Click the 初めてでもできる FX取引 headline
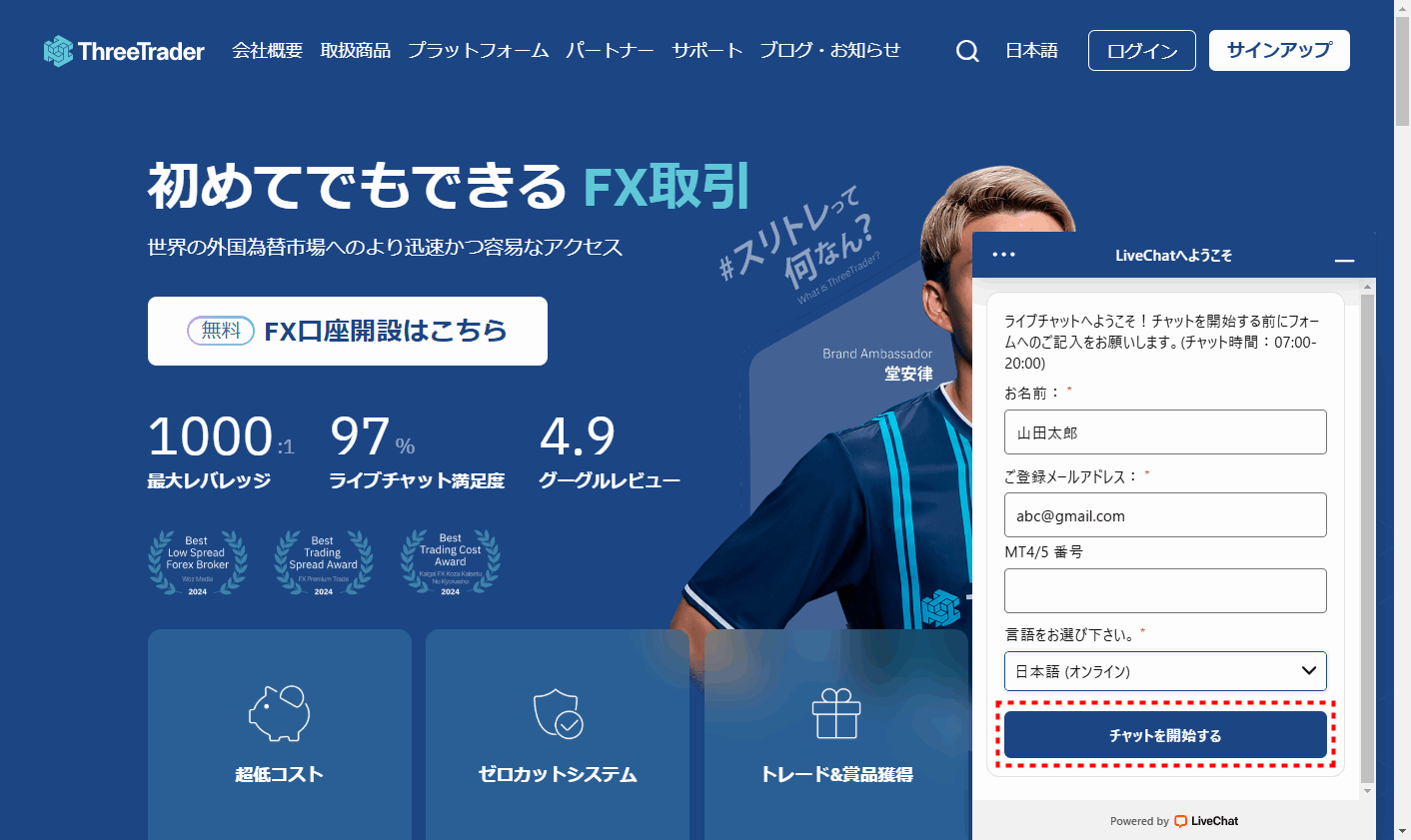 (x=449, y=186)
